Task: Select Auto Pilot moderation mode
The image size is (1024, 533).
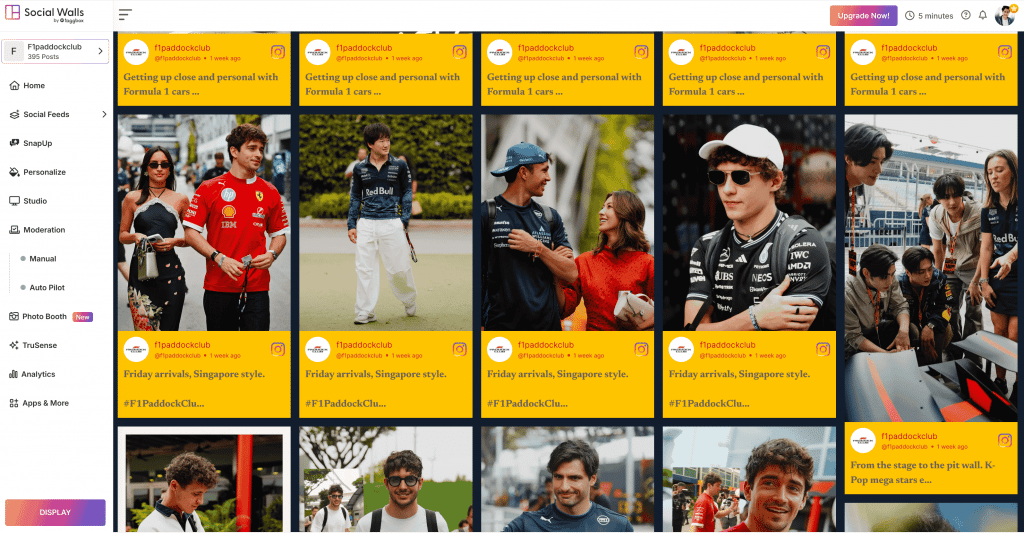Action: 46,287
